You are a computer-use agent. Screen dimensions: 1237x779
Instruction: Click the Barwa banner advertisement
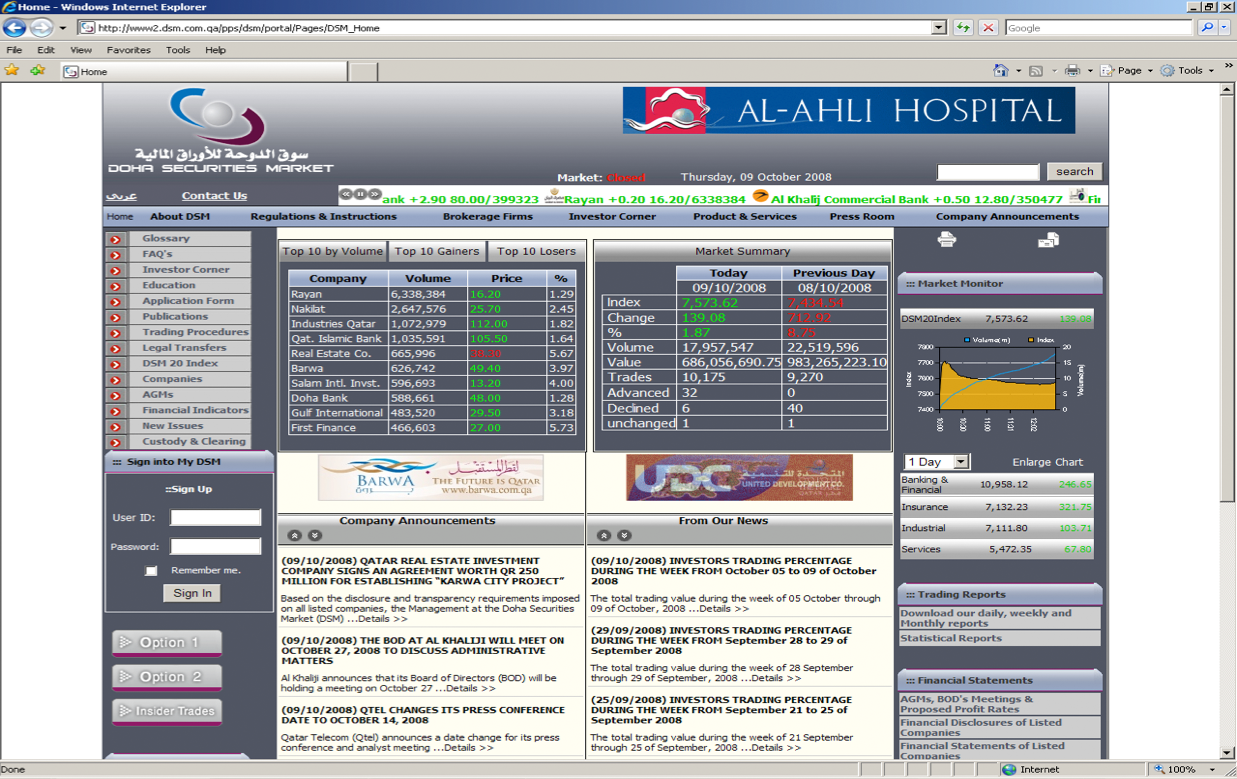click(x=431, y=477)
